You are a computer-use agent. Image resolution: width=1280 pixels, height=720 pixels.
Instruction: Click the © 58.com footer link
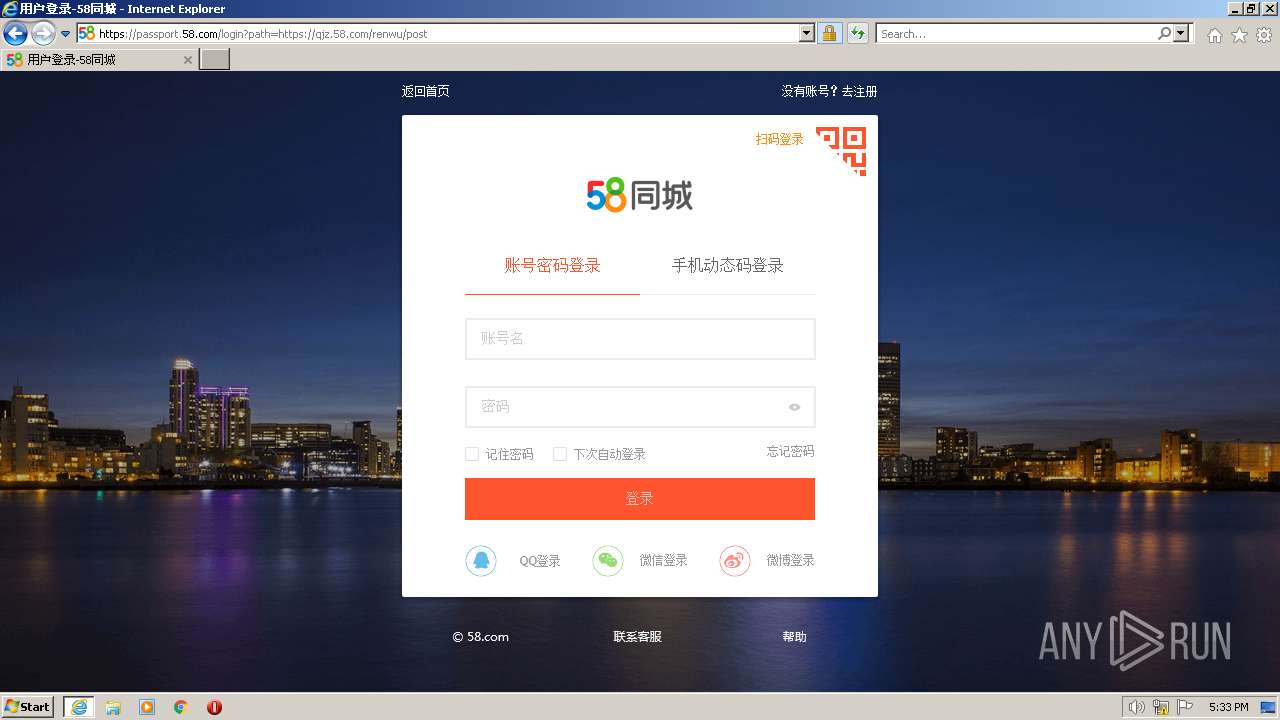(x=481, y=637)
